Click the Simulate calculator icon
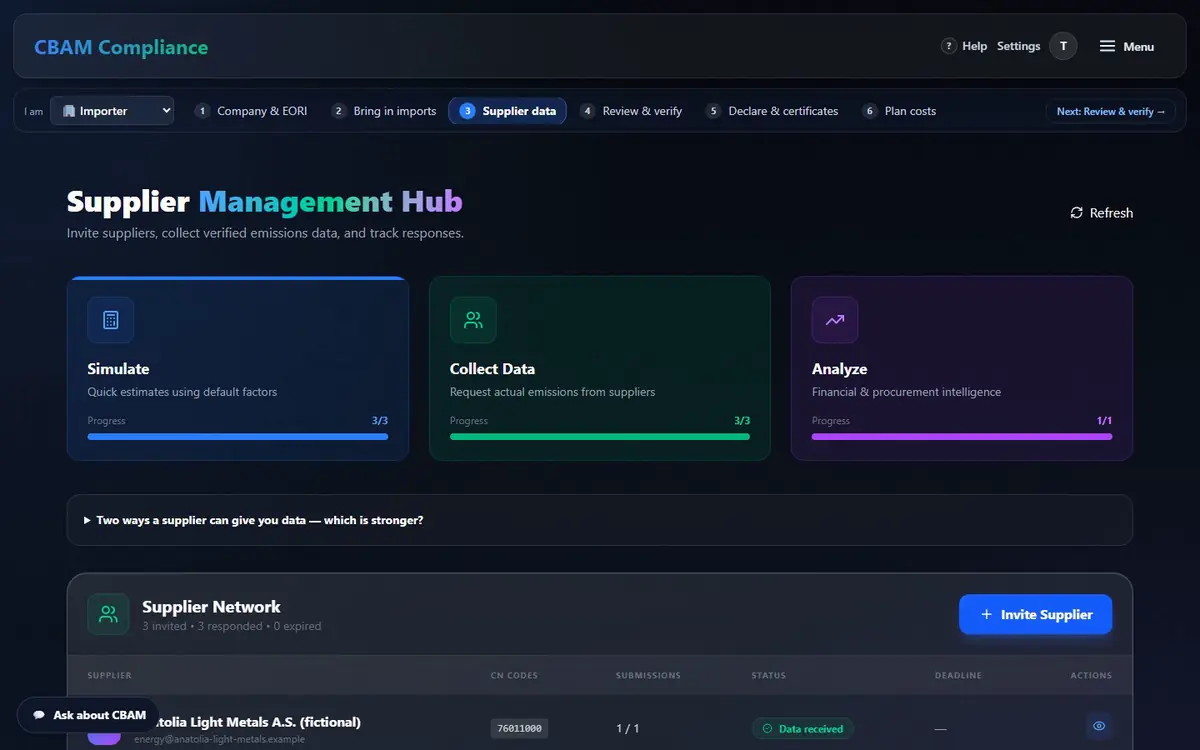The height and width of the screenshot is (750, 1200). click(x=111, y=320)
